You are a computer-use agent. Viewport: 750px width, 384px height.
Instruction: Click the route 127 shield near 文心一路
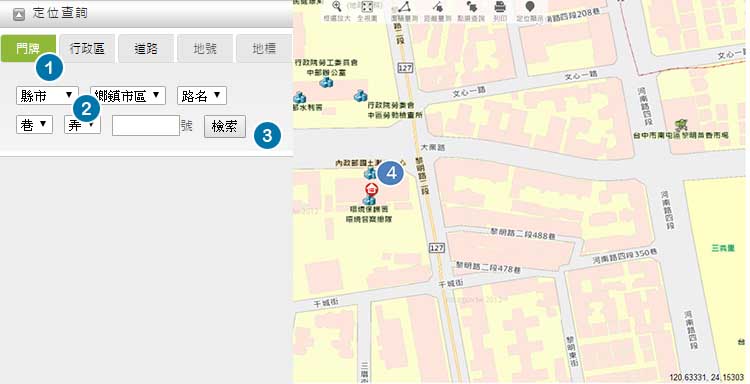coord(405,68)
